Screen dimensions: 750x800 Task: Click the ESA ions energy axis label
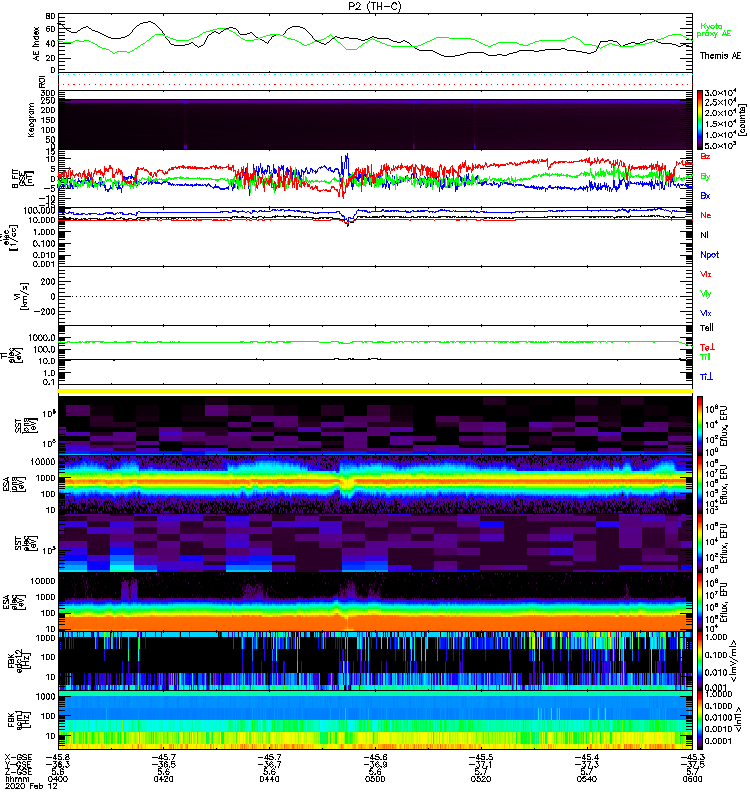[15, 485]
